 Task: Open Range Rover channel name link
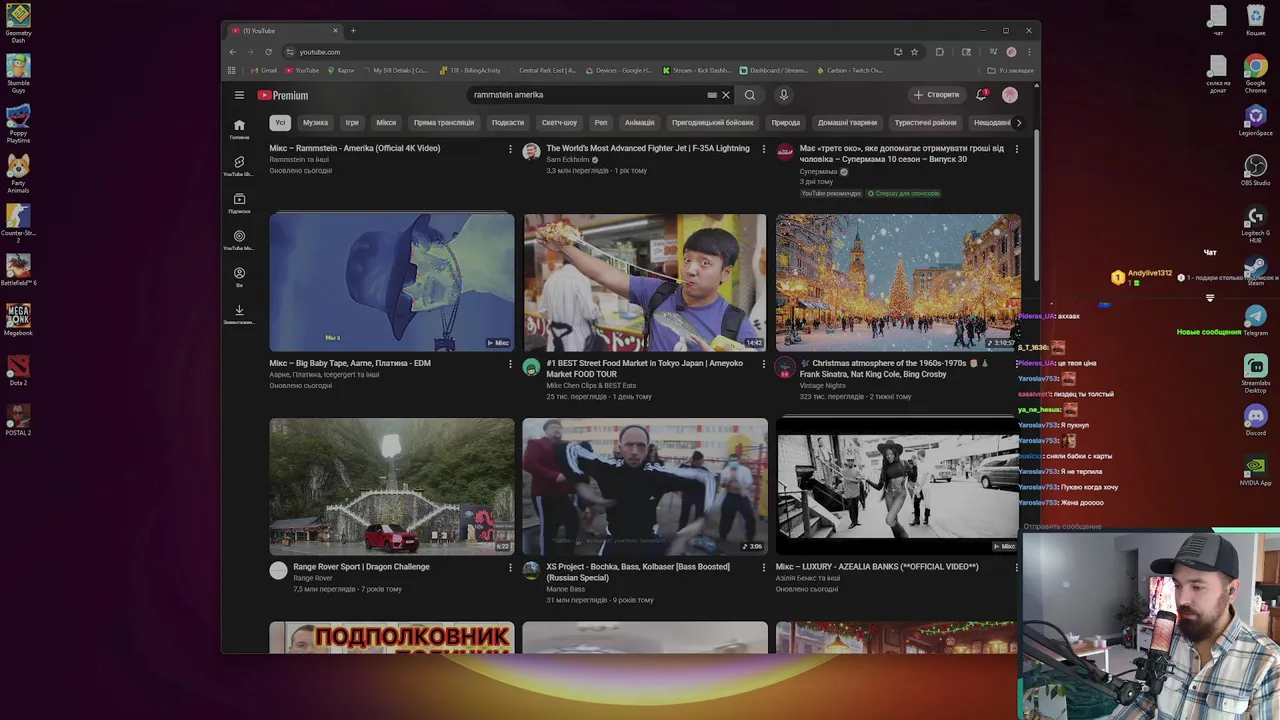pos(313,578)
